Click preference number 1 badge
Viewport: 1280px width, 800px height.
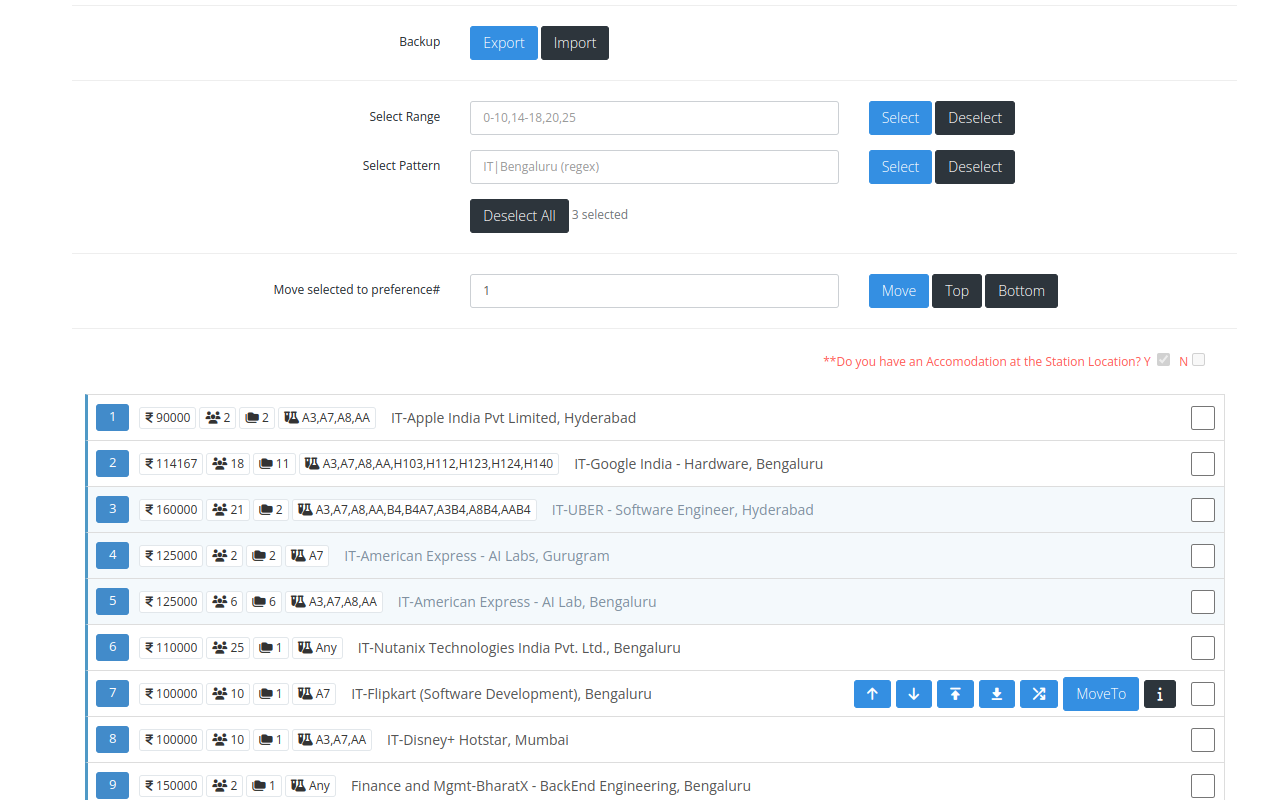(x=112, y=417)
